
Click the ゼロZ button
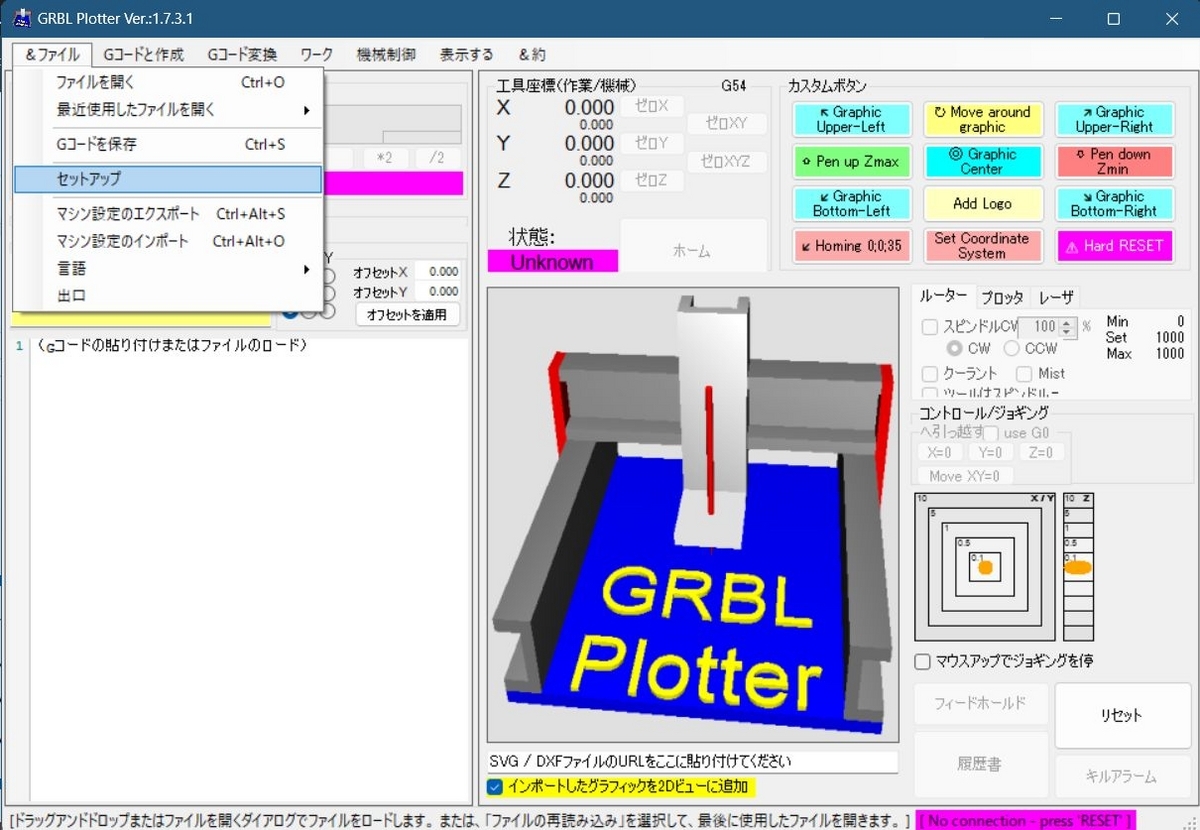(652, 180)
